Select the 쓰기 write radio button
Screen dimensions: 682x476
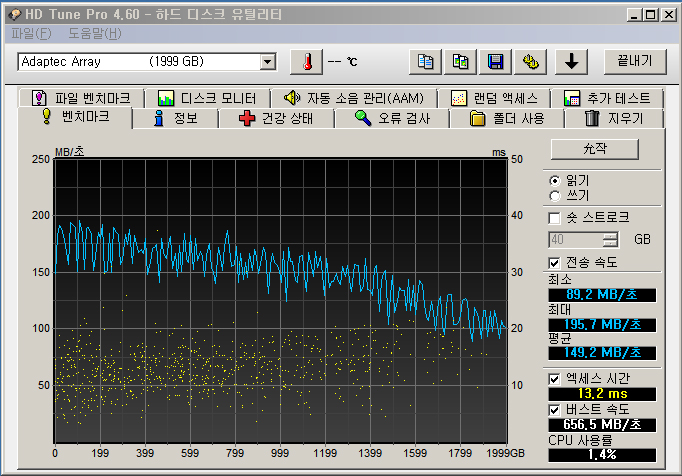click(x=555, y=196)
